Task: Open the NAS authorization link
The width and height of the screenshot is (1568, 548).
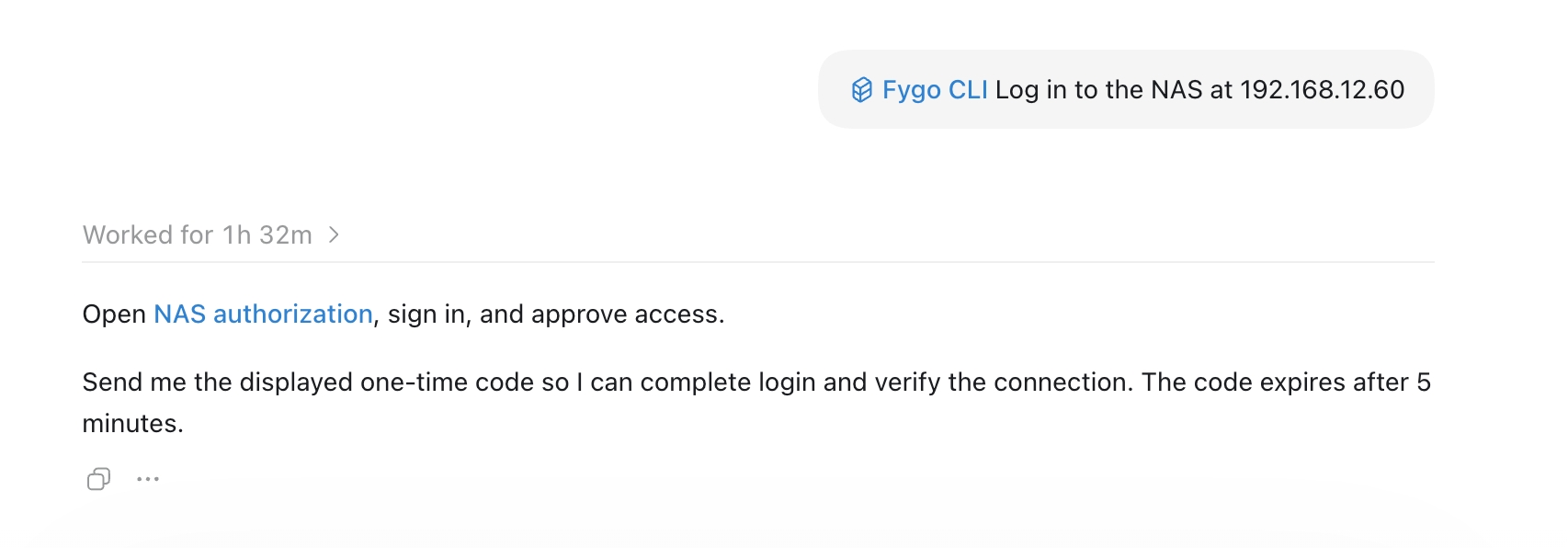Action: pyautogui.click(x=263, y=314)
